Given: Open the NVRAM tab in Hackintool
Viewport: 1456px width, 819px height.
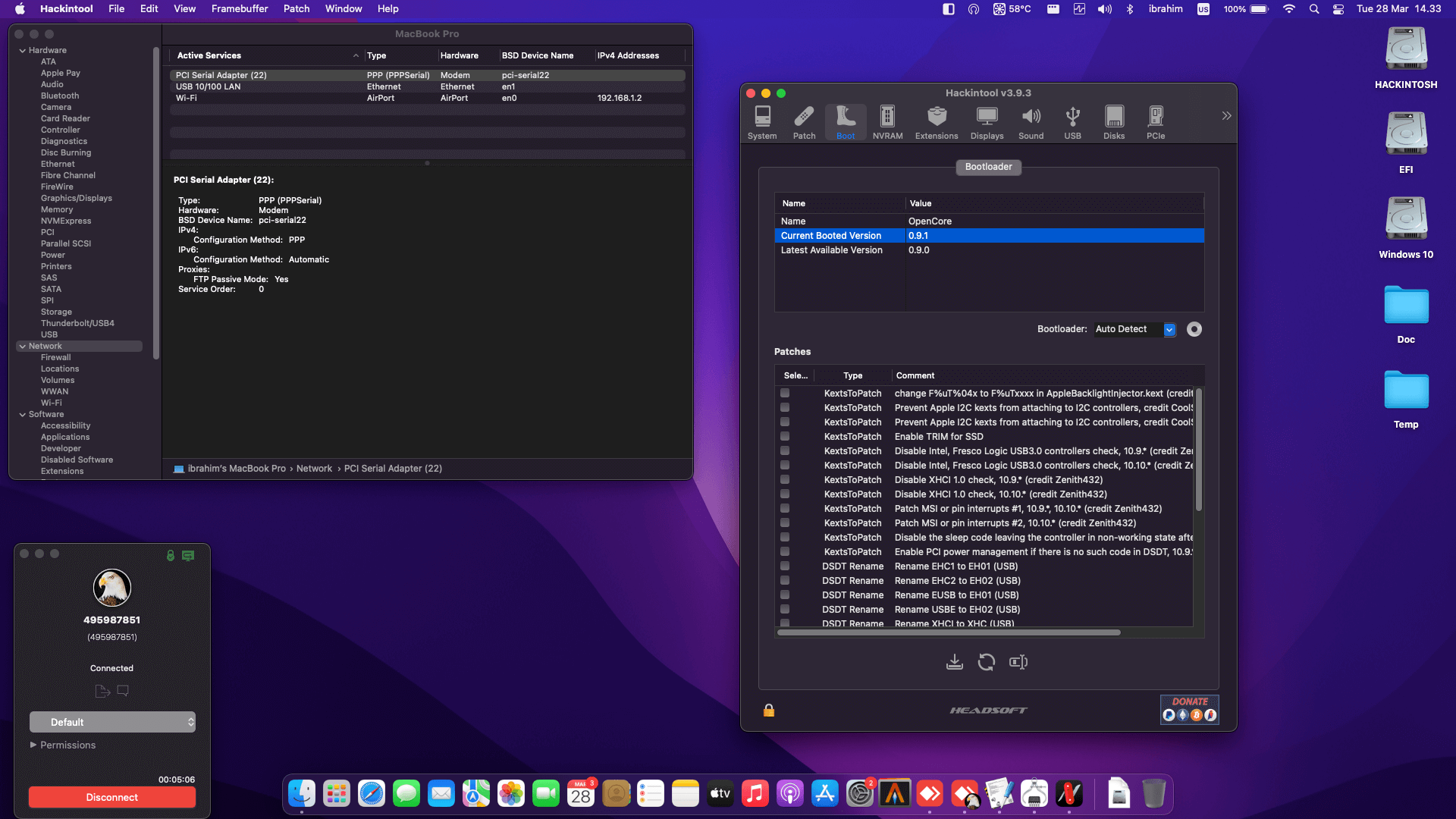Looking at the screenshot, I should click(887, 122).
